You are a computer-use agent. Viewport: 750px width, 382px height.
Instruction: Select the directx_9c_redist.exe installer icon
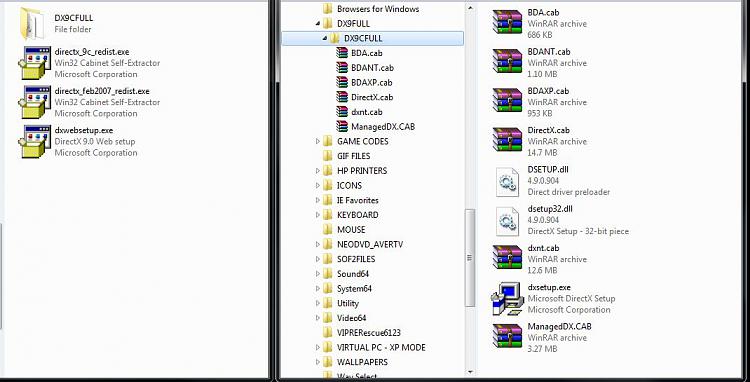coord(34,63)
